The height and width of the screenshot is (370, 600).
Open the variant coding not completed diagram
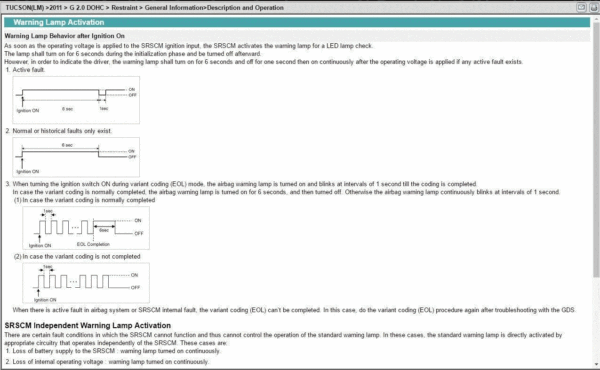tap(86, 283)
